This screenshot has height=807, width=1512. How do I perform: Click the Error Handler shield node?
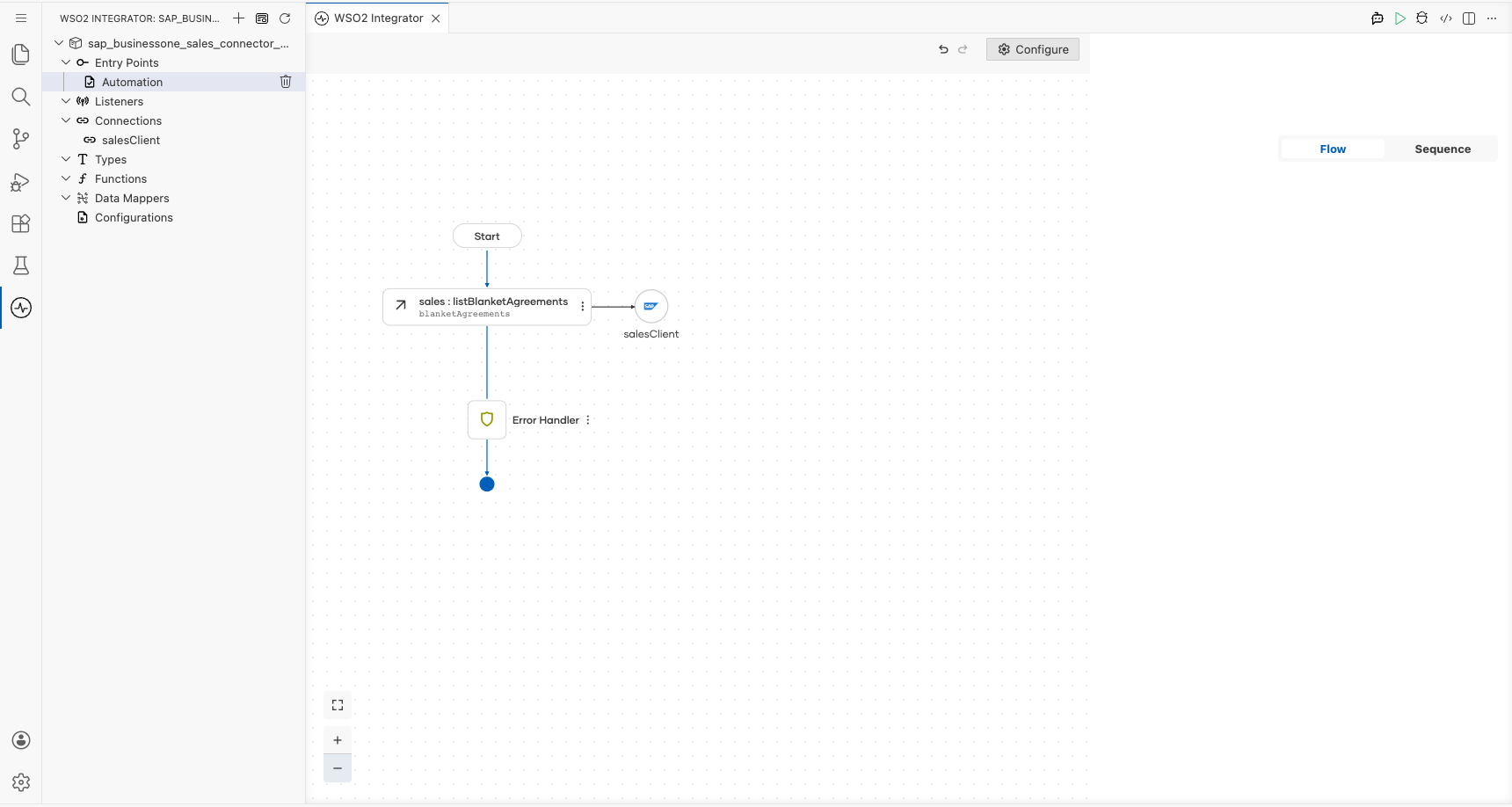point(487,420)
